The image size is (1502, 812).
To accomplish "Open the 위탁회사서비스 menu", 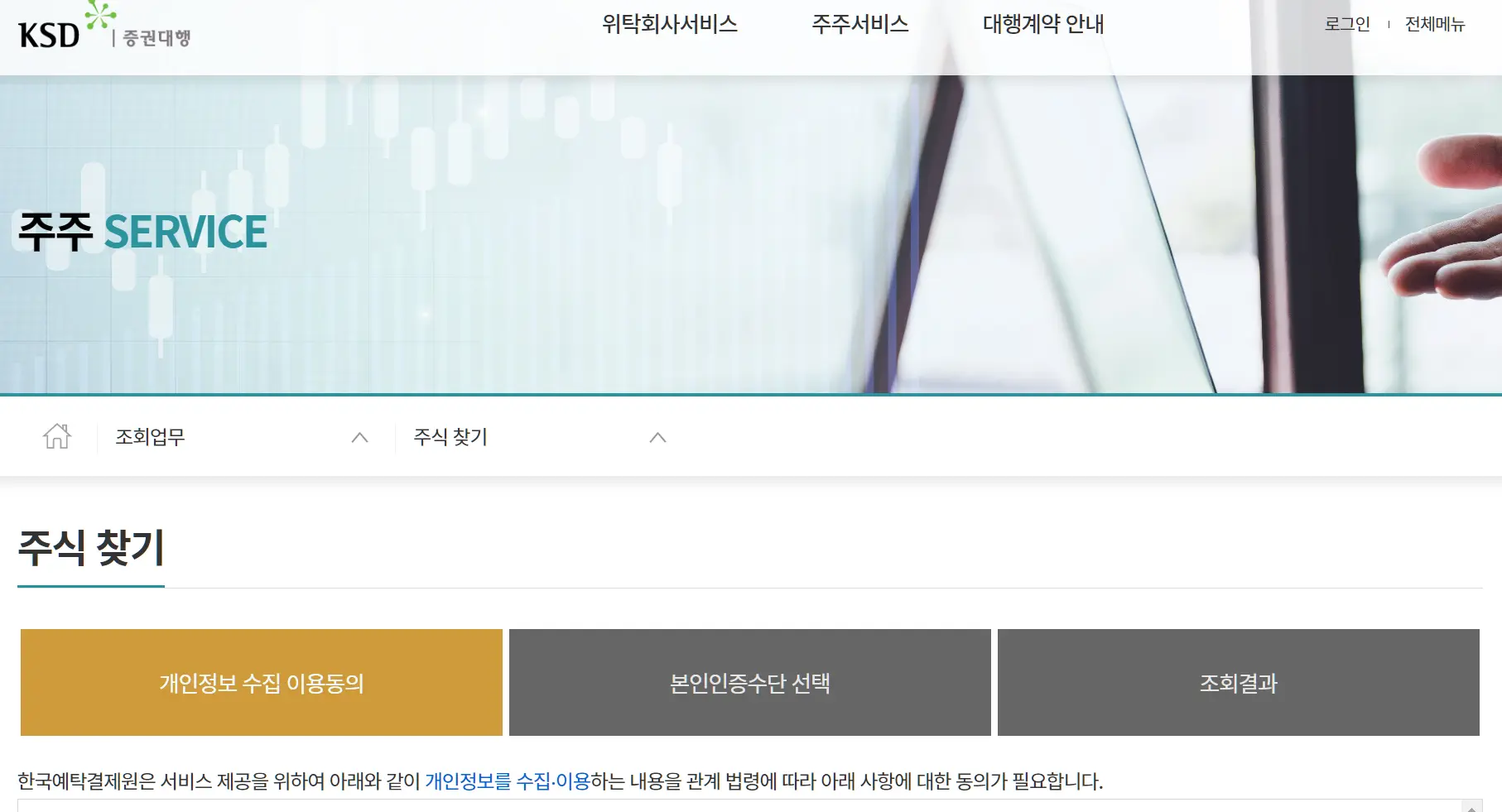I will click(670, 25).
